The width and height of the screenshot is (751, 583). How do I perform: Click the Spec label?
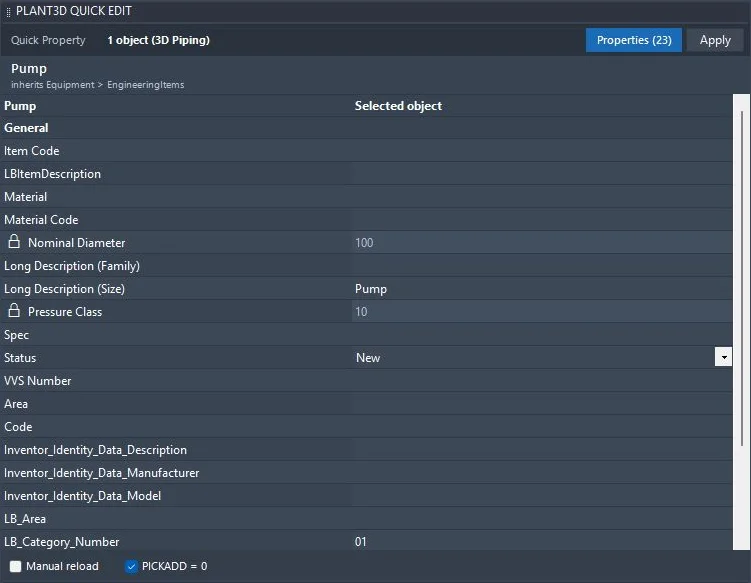pyautogui.click(x=16, y=335)
